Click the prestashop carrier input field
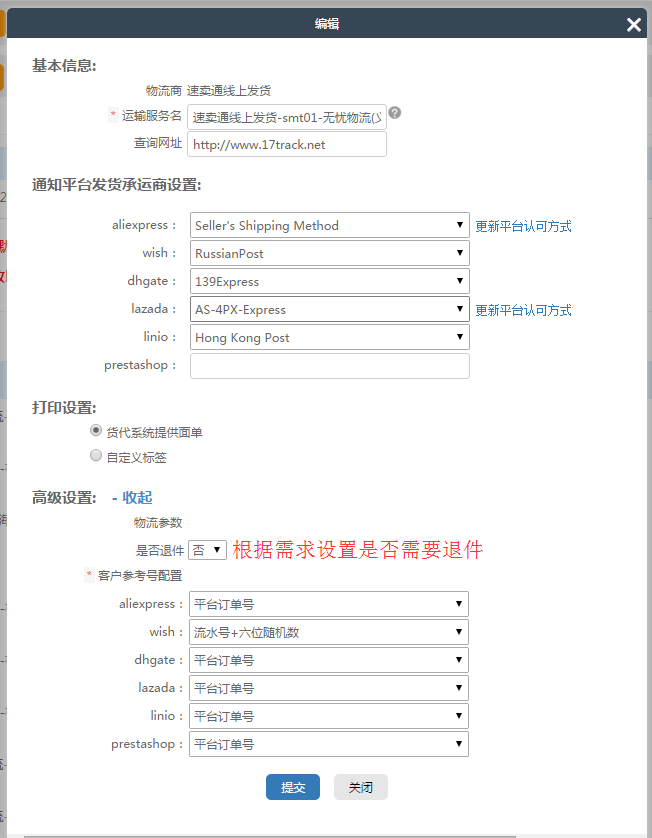The image size is (652, 838). (x=329, y=366)
